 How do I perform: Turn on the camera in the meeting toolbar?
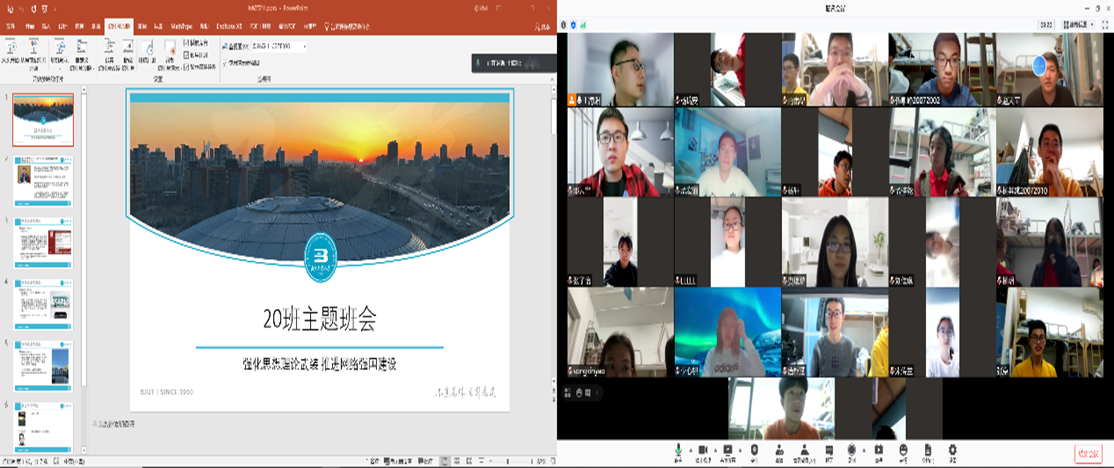click(703, 450)
